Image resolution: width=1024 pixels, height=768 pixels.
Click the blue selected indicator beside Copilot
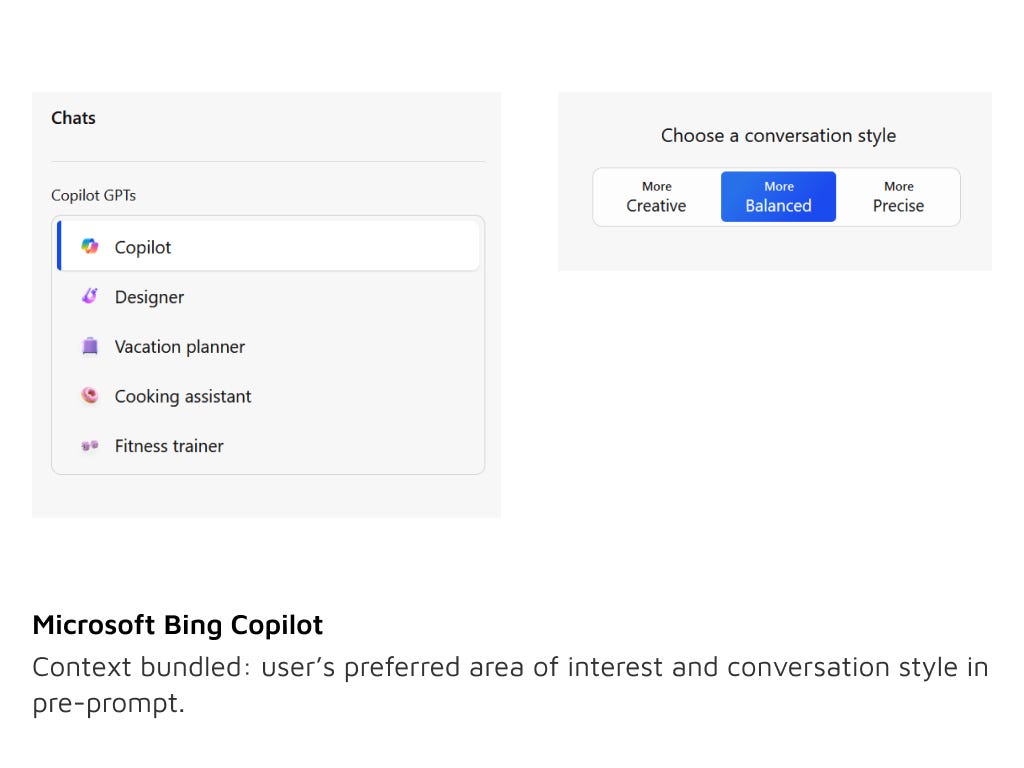tap(59, 247)
